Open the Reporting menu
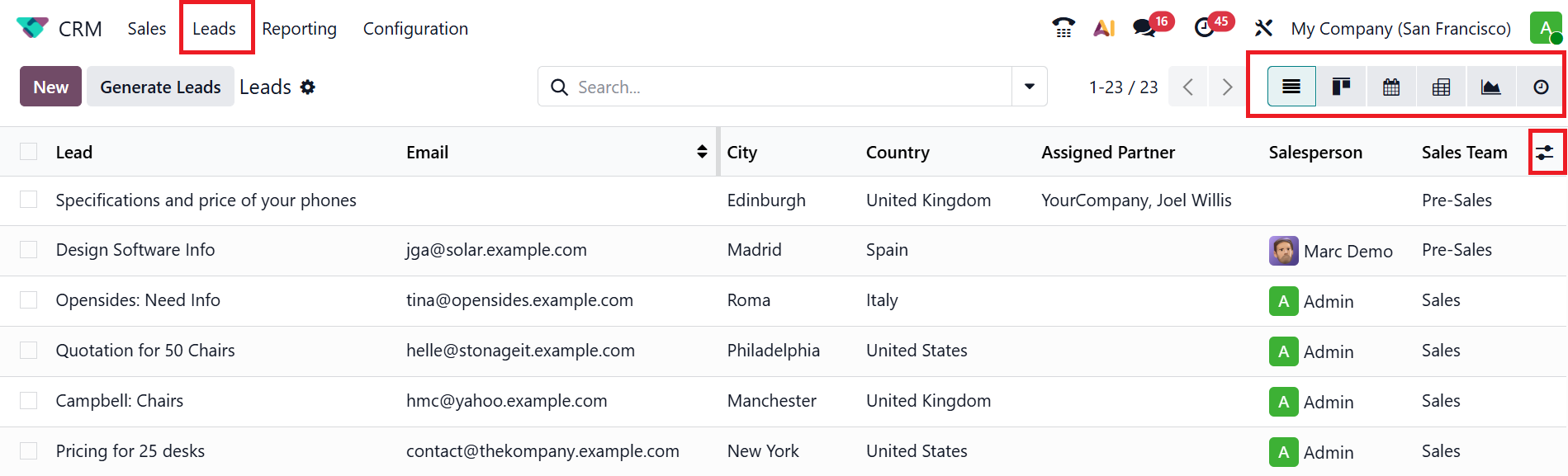 coord(299,28)
